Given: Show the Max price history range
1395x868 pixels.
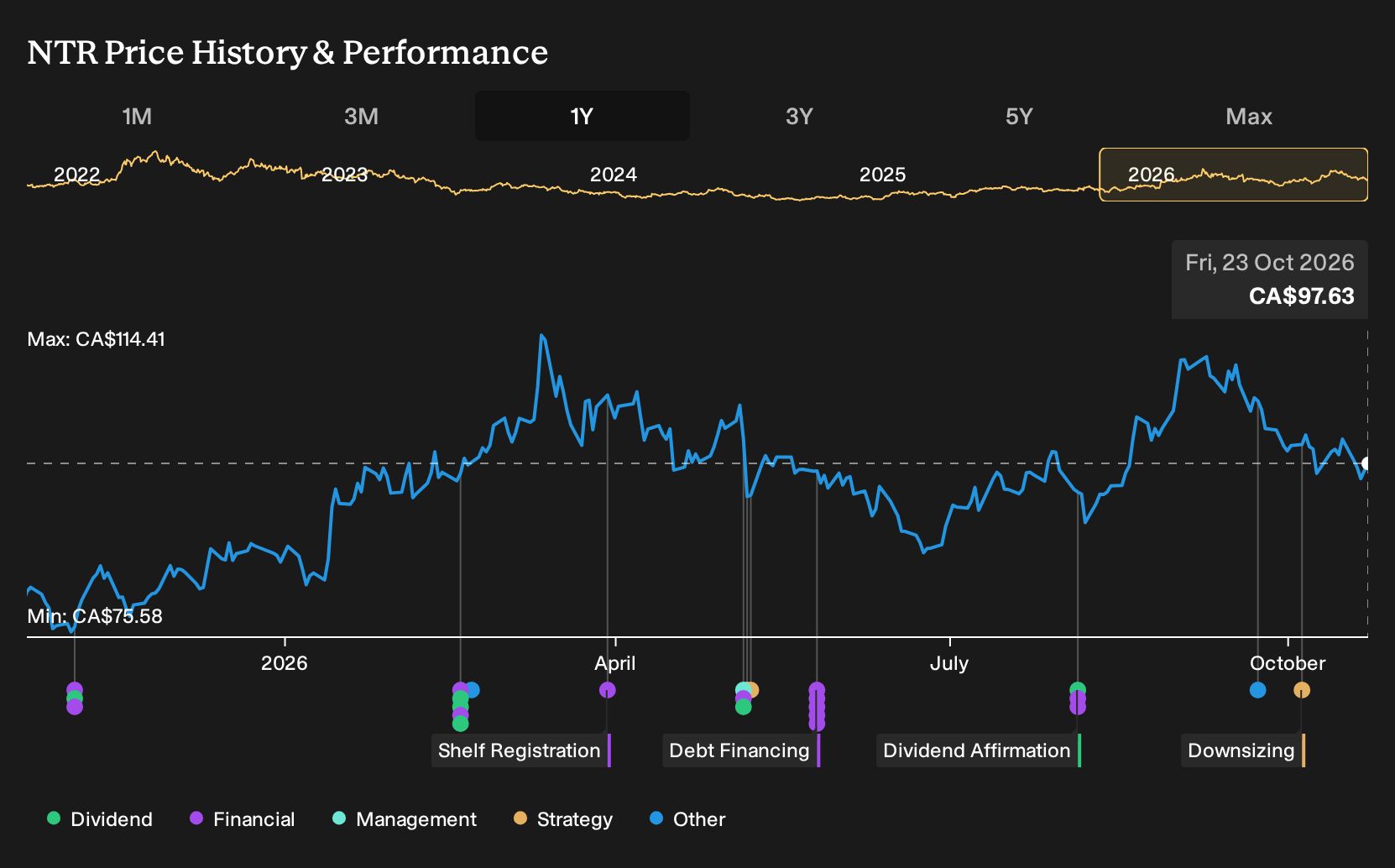Looking at the screenshot, I should coord(1249,116).
